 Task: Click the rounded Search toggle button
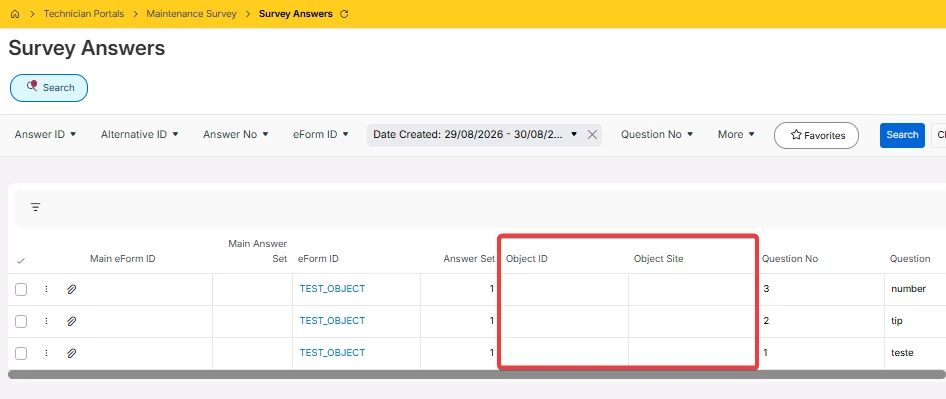[49, 88]
